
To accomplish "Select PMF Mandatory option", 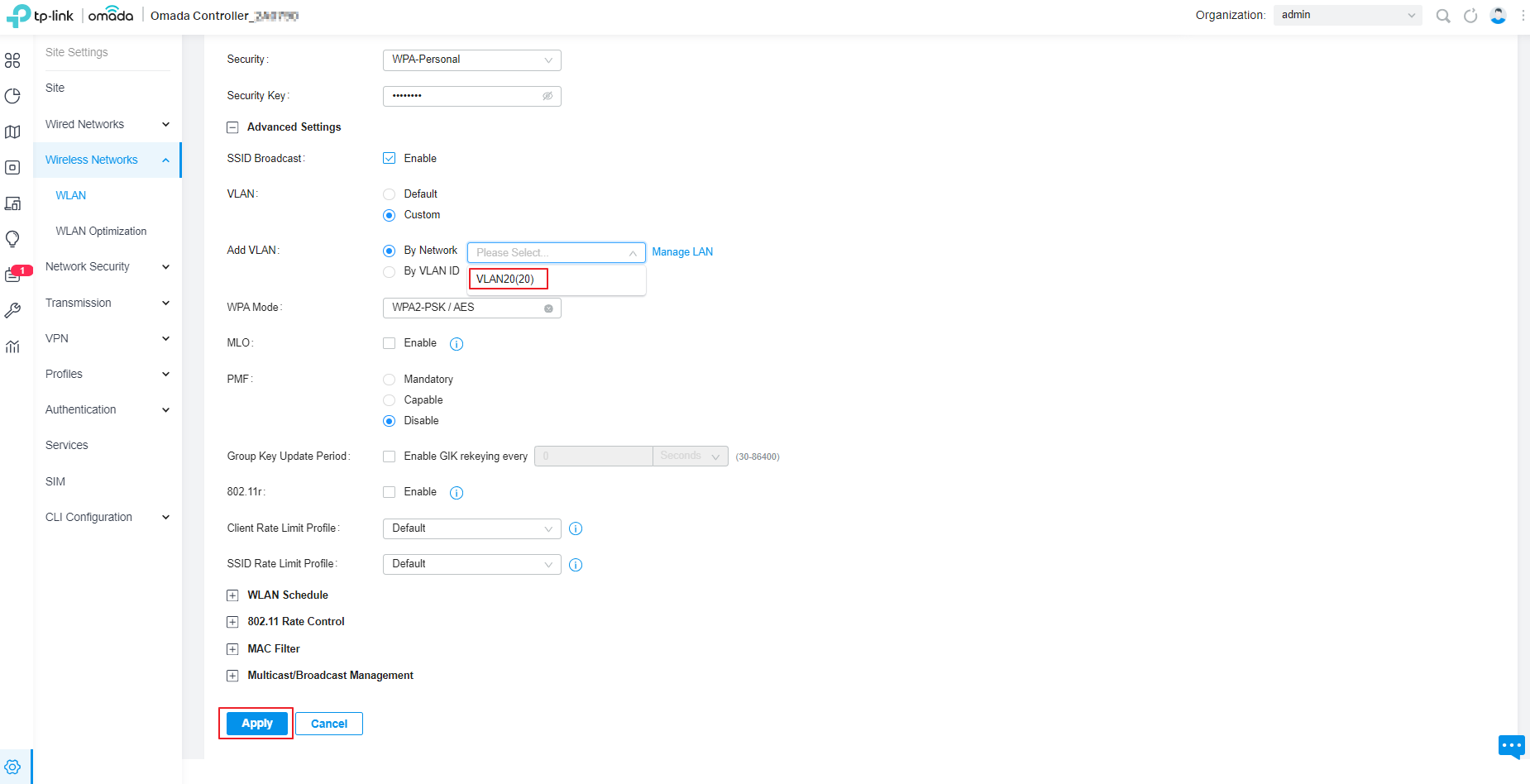I will pyautogui.click(x=390, y=380).
